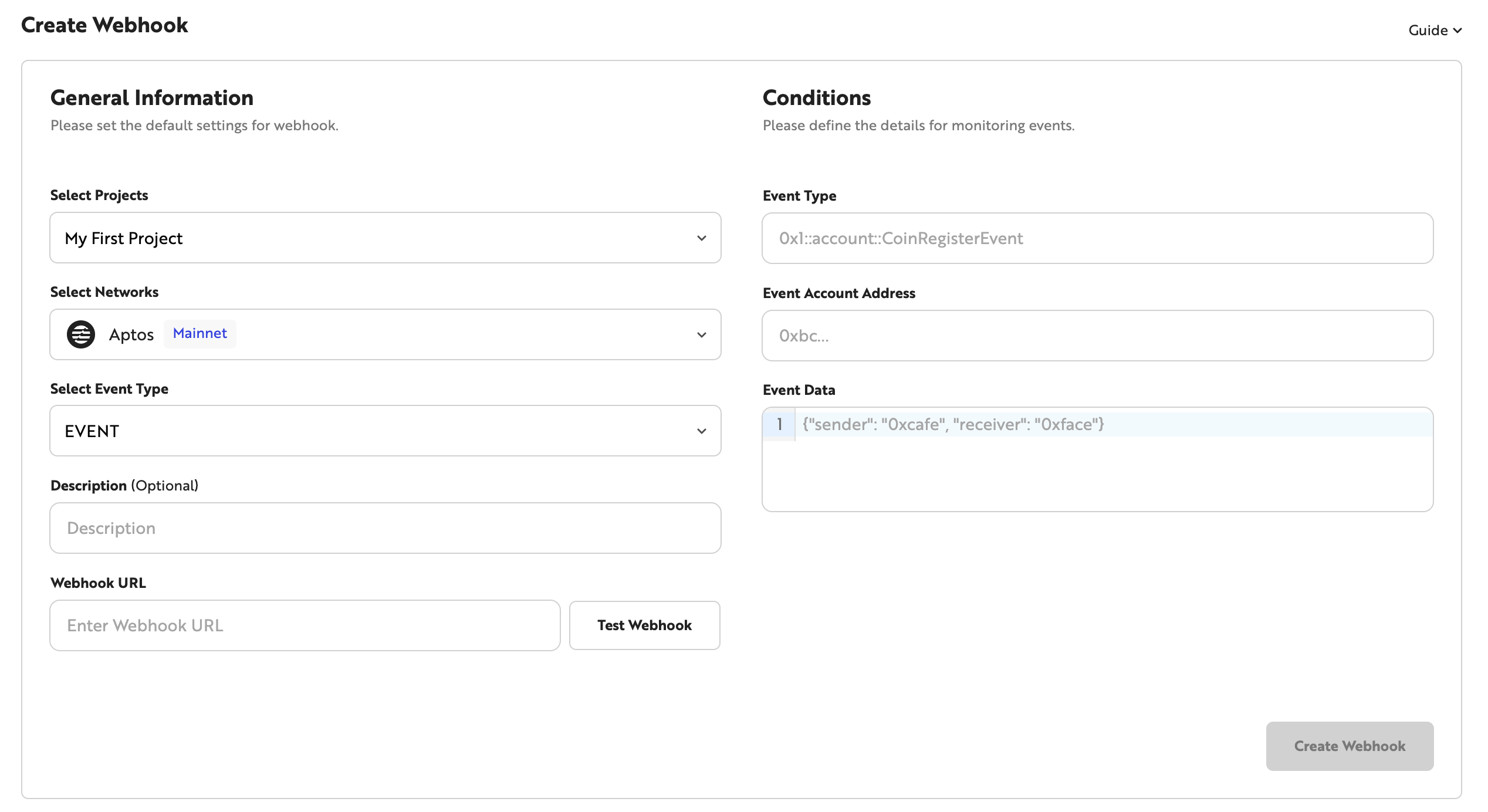Click the chevron on Select Event Type dropdown
The image size is (1488, 812).
click(x=701, y=431)
